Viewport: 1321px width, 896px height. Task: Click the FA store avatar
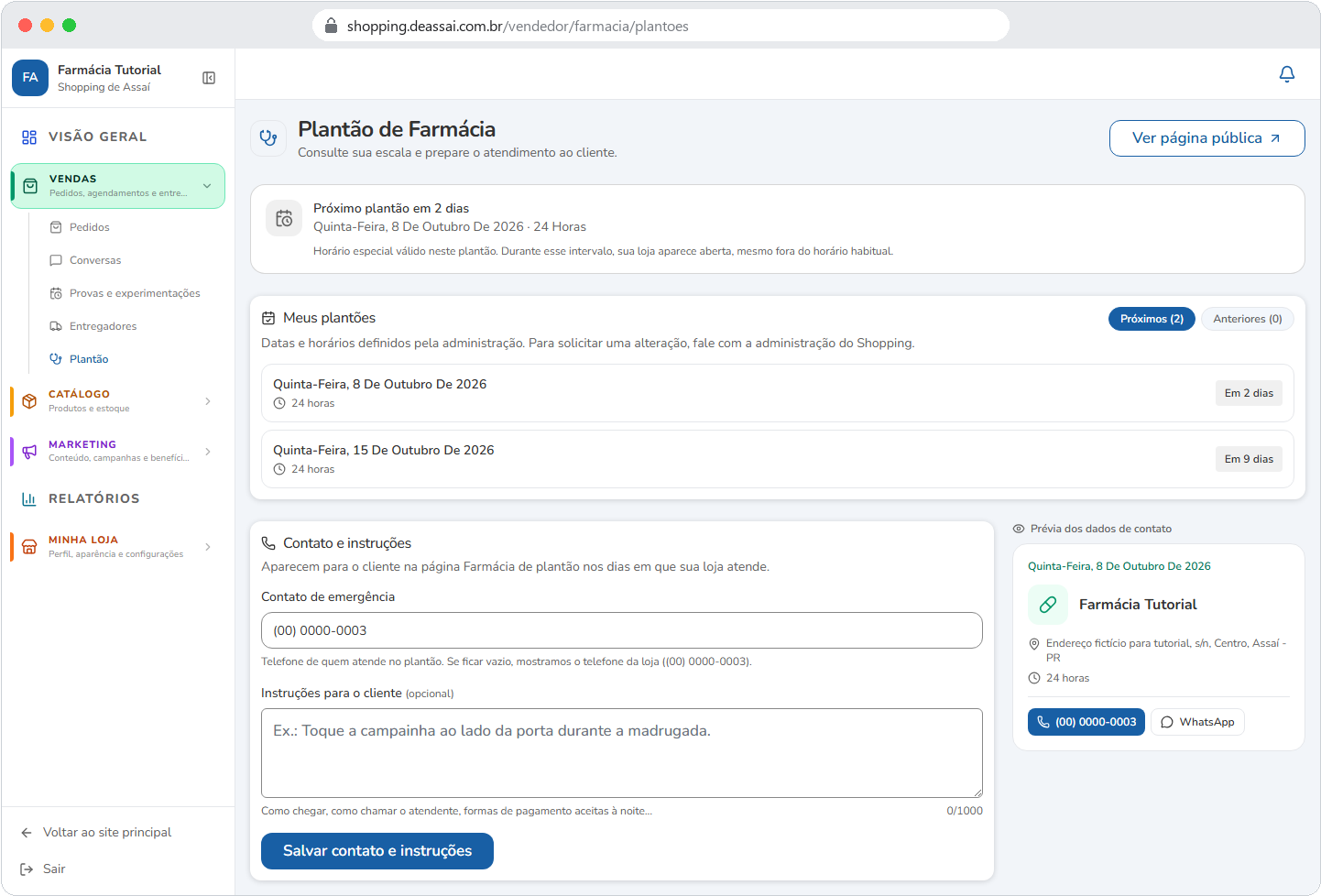[x=30, y=78]
